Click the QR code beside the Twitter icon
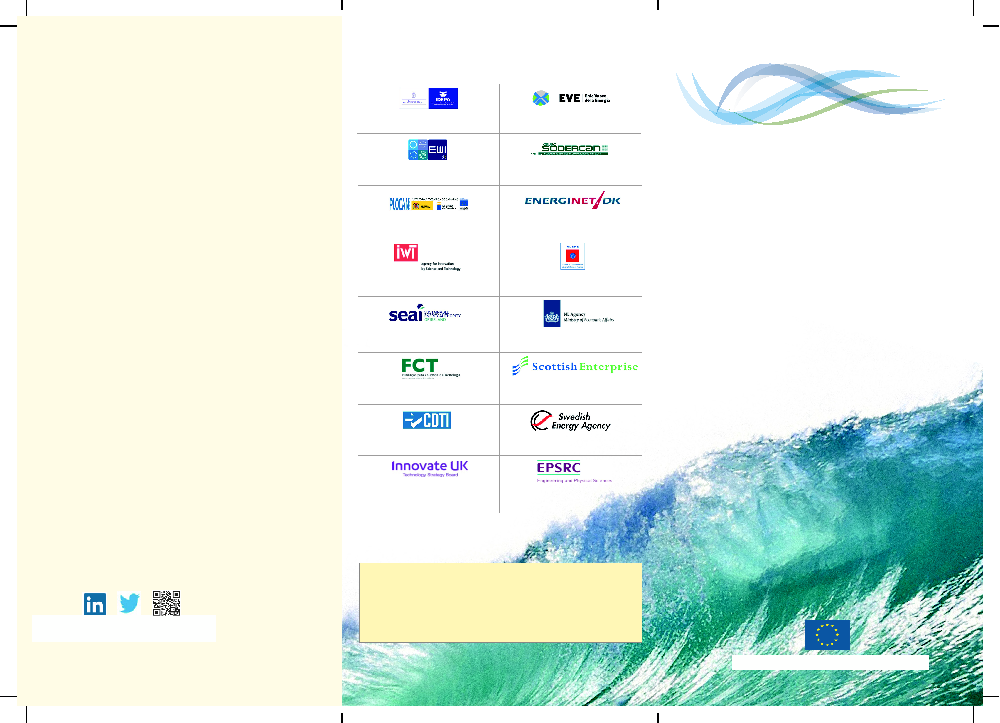1000x723 pixels. [166, 603]
